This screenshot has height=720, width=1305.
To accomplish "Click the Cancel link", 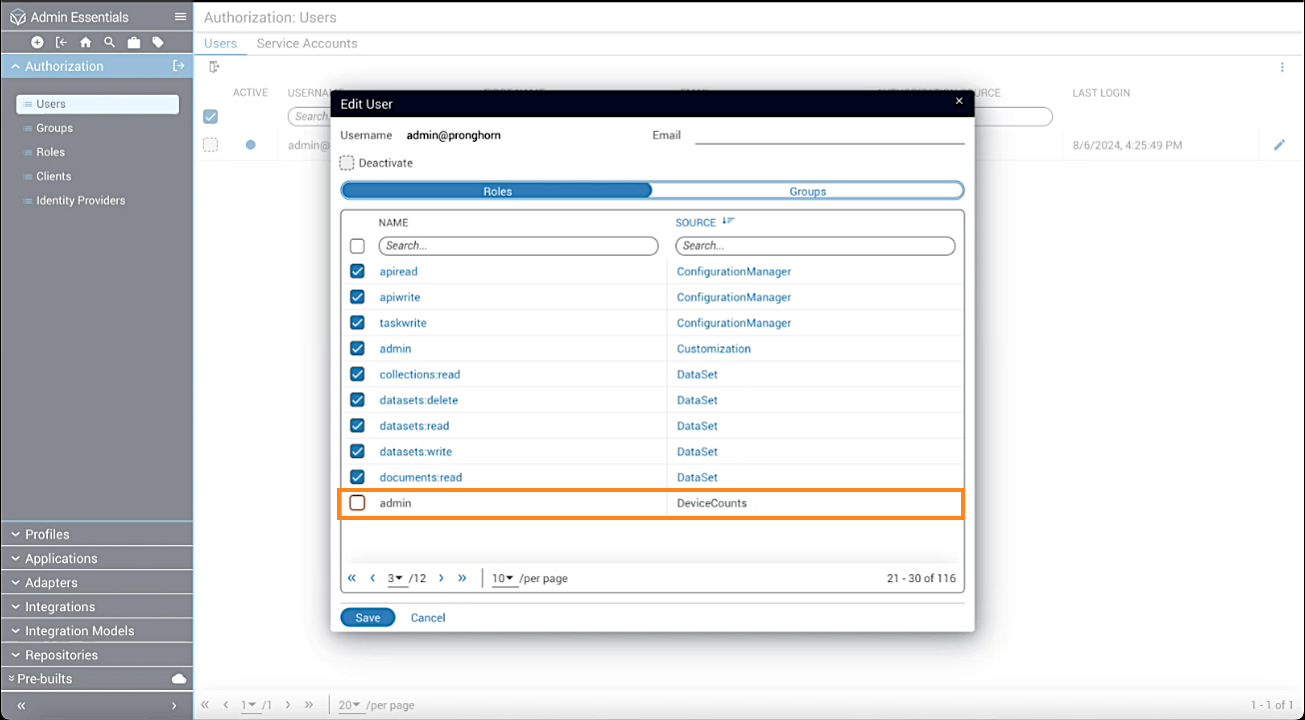I will 427,618.
